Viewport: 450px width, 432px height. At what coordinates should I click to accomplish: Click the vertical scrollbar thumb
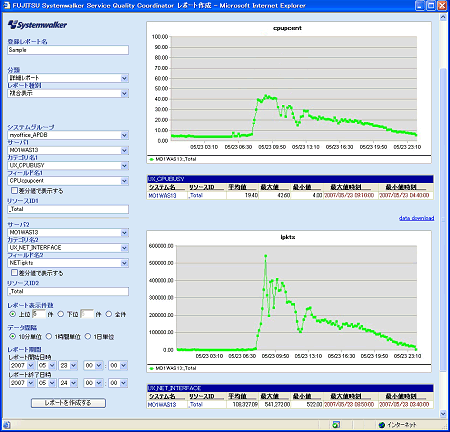pos(443,219)
